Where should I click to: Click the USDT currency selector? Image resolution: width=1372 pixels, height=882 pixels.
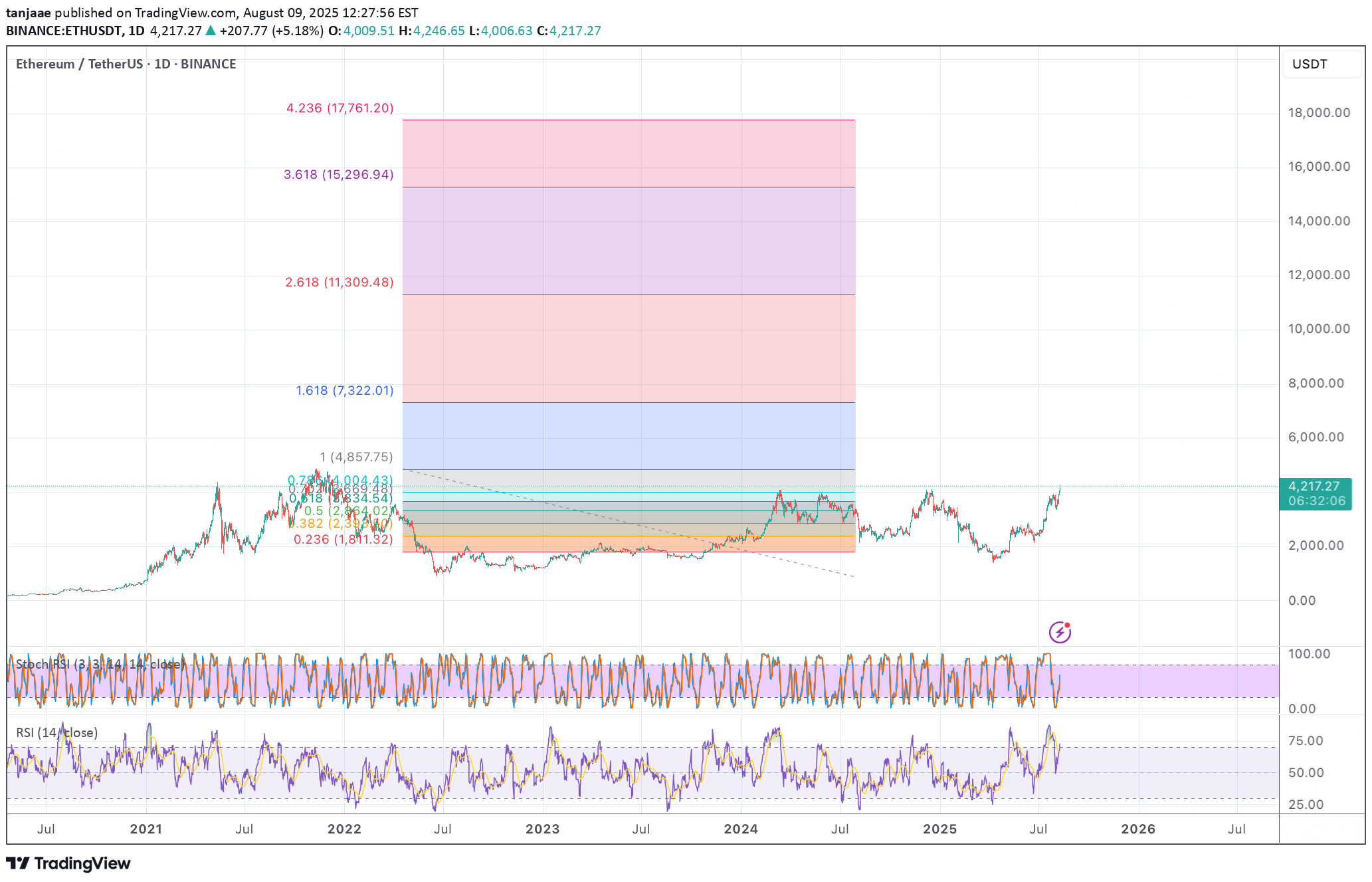pos(1321,64)
